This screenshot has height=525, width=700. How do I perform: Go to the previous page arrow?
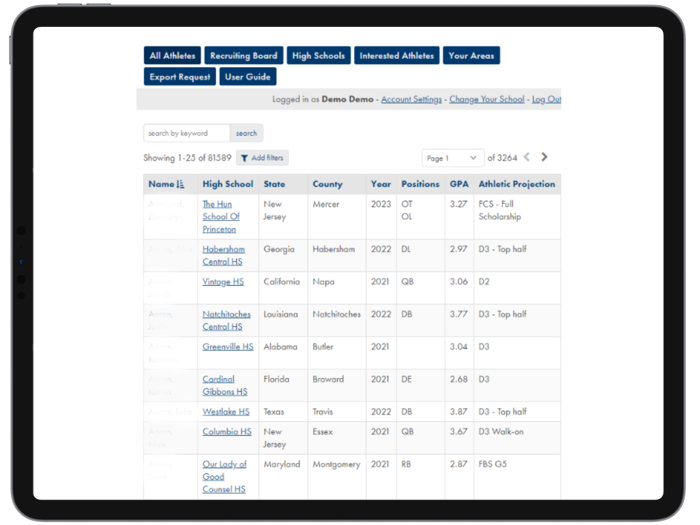pos(527,157)
